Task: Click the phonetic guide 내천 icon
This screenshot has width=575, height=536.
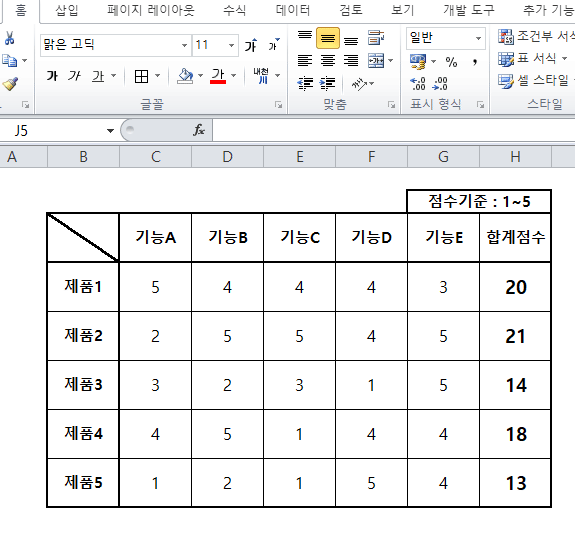Action: pos(261,76)
